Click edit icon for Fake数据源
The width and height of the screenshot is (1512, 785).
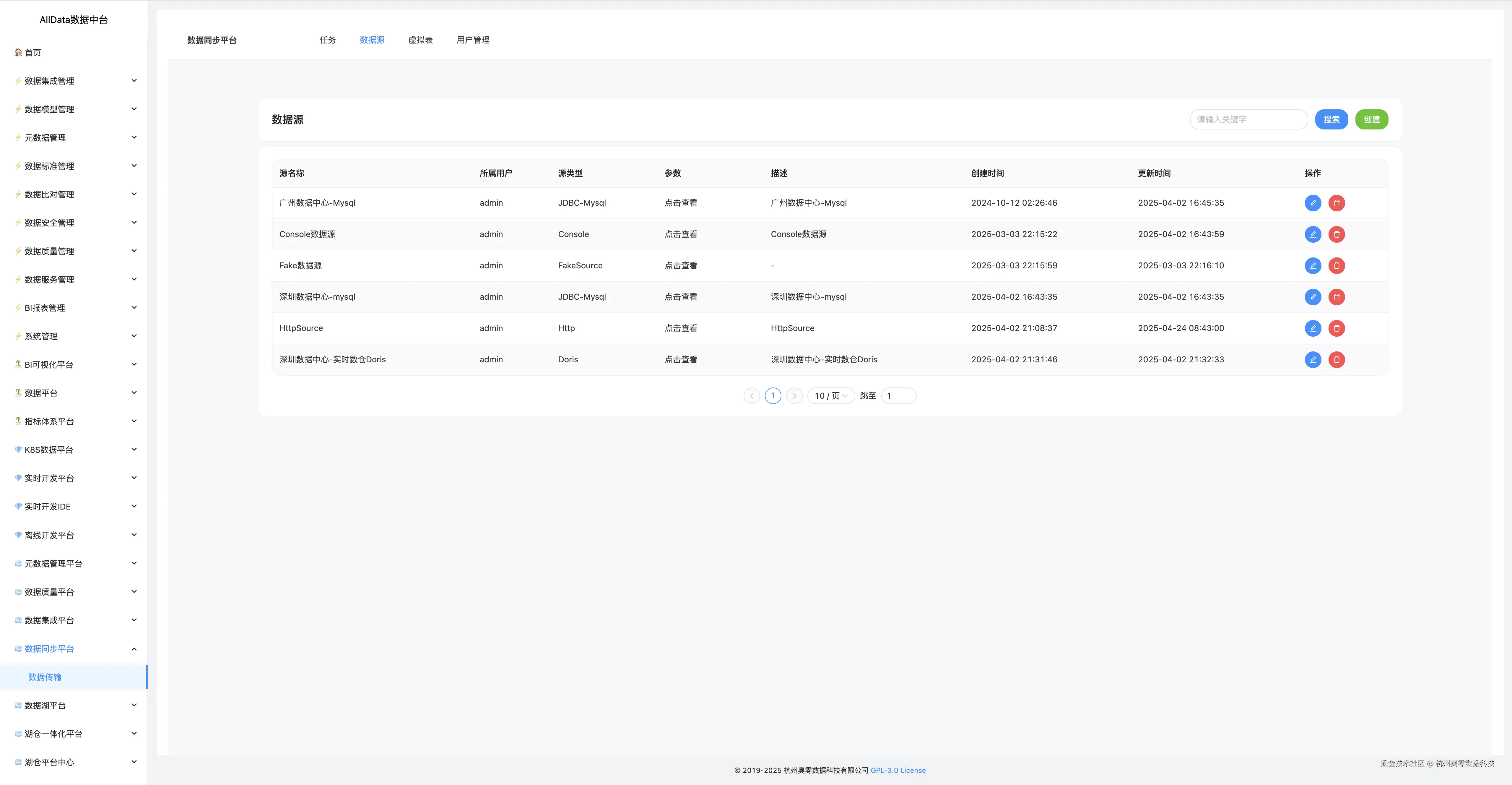tap(1312, 265)
